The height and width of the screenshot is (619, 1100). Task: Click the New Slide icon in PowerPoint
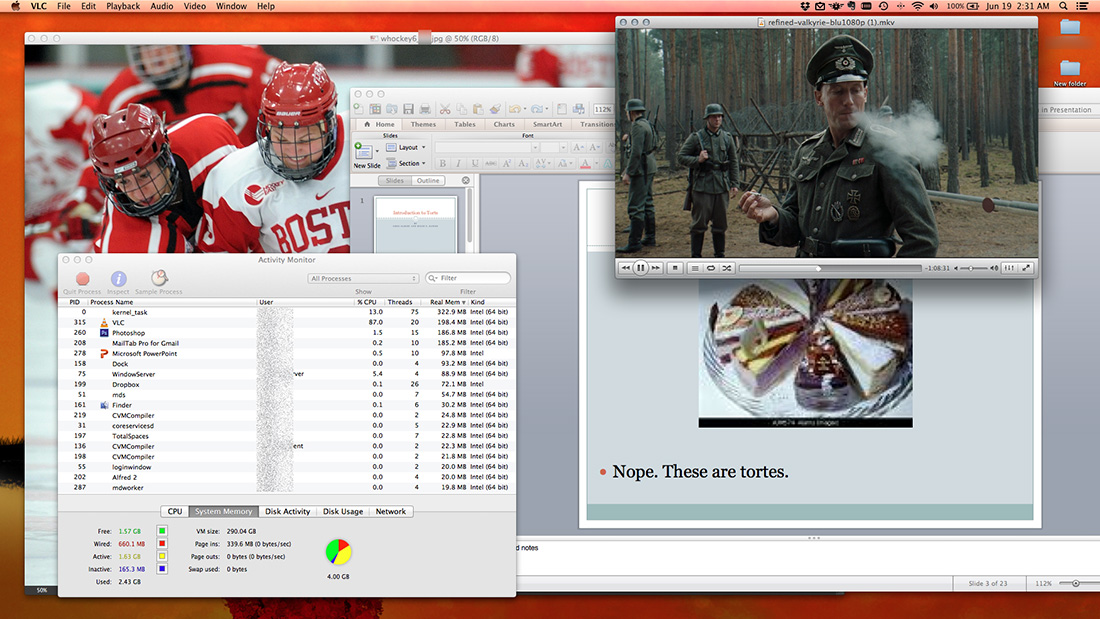click(363, 151)
